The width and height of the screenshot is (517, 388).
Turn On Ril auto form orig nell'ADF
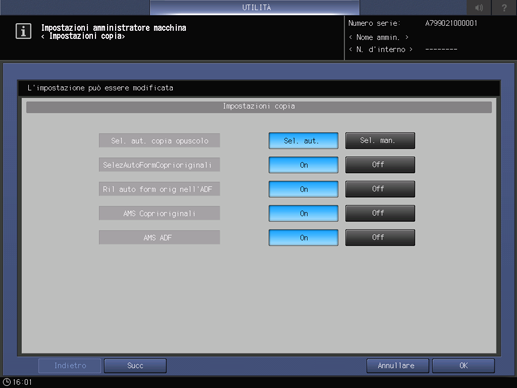[x=303, y=189]
